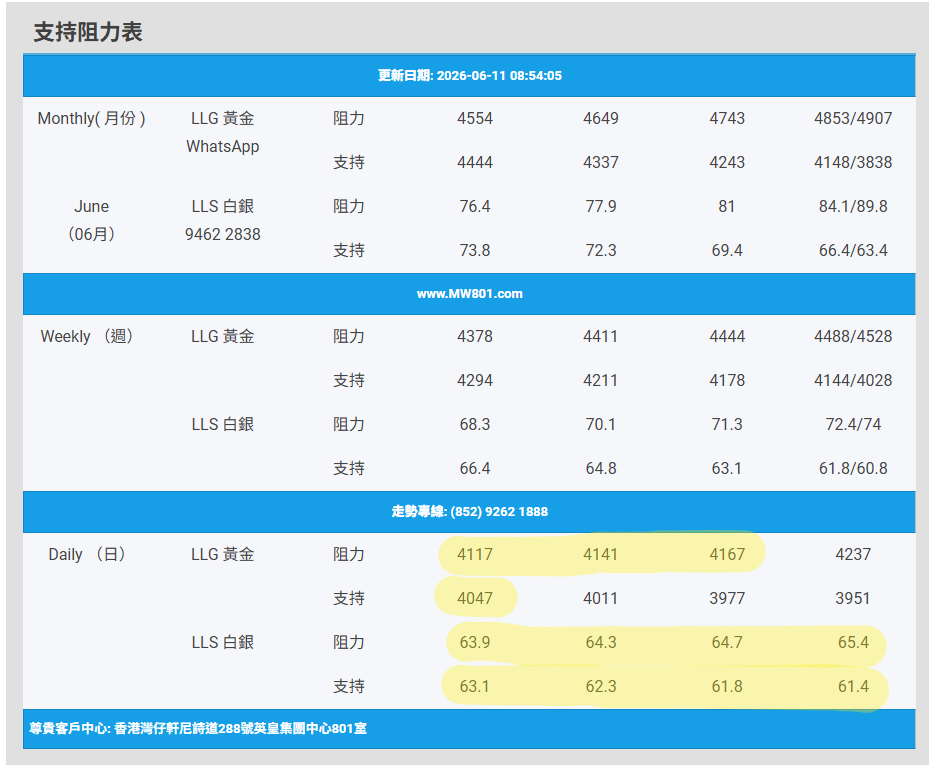The width and height of the screenshot is (935, 773).
Task: Select daily gold resistance value 4237
Action: pyautogui.click(x=853, y=555)
